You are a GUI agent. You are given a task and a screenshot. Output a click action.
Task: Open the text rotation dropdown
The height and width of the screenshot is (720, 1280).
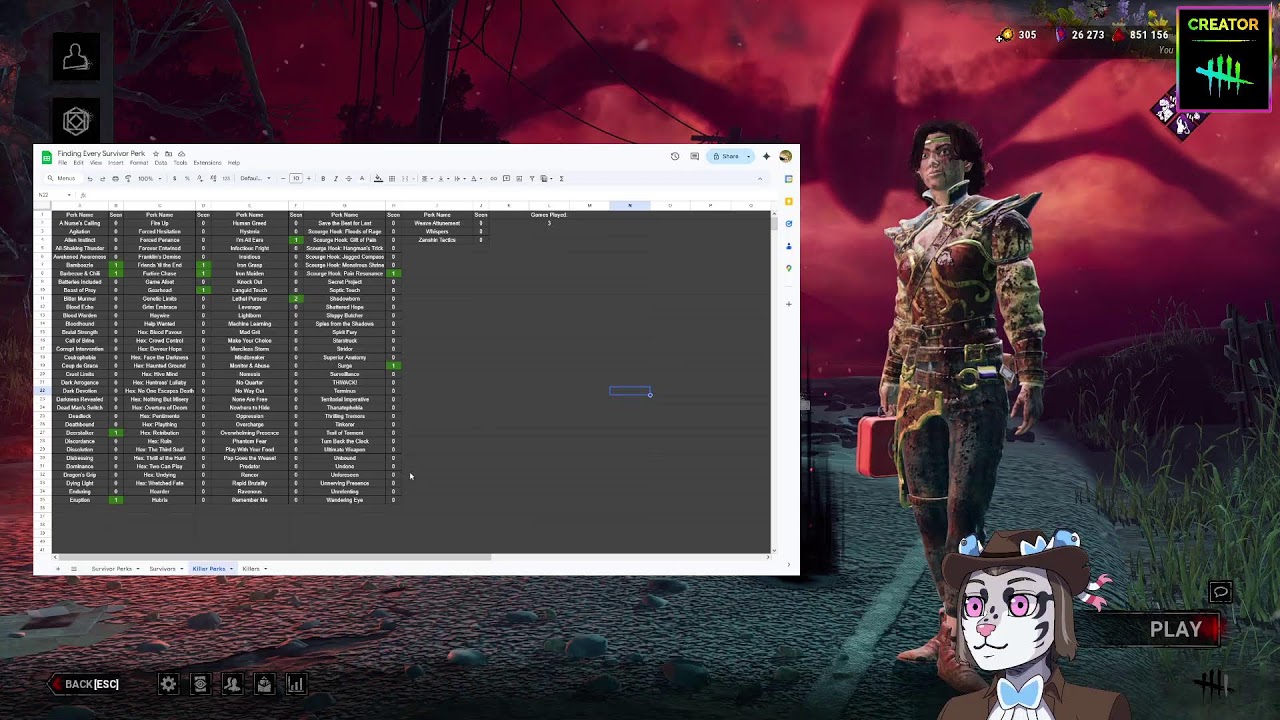pos(476,178)
